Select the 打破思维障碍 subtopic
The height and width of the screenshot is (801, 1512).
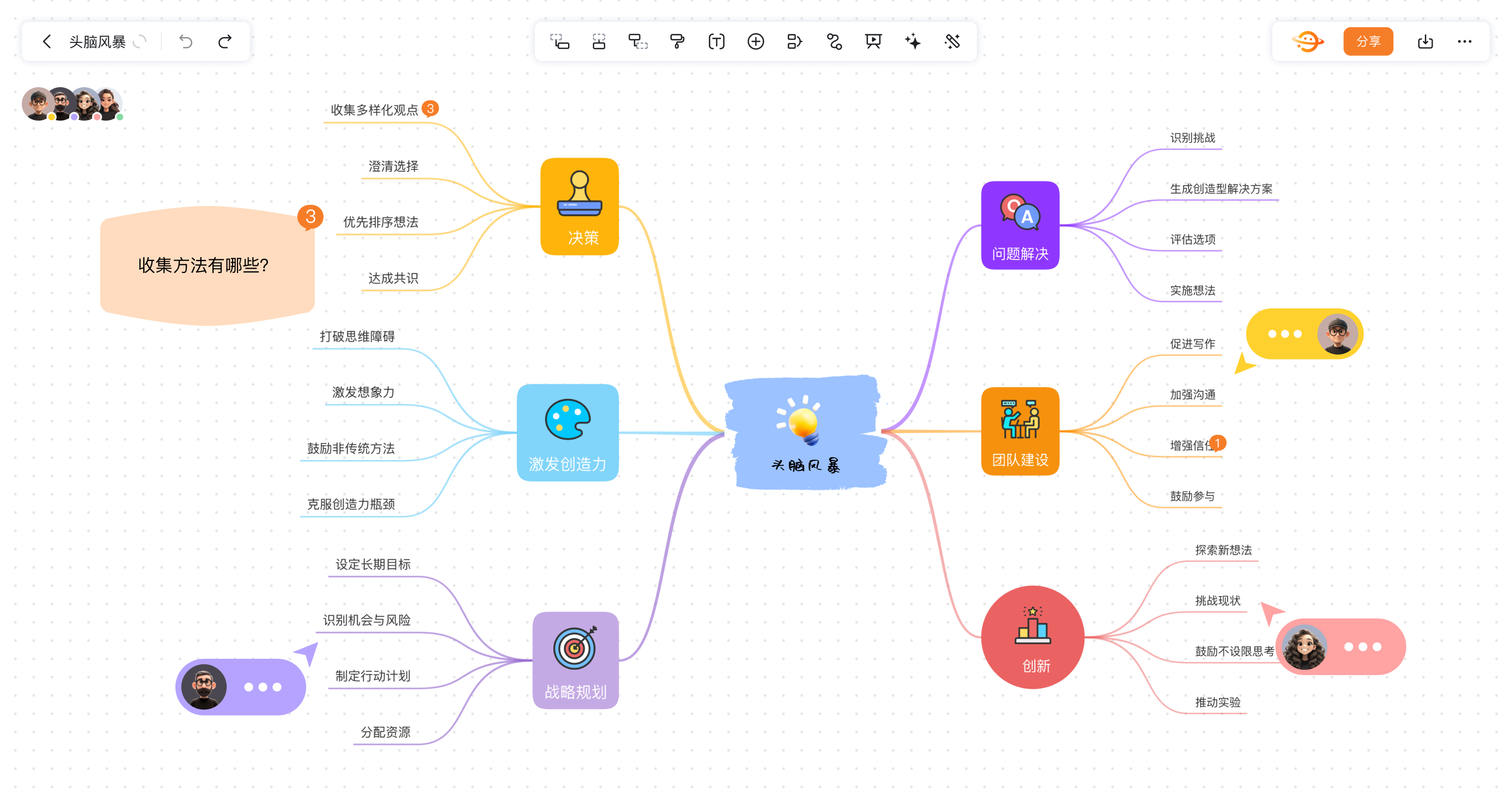click(x=357, y=336)
